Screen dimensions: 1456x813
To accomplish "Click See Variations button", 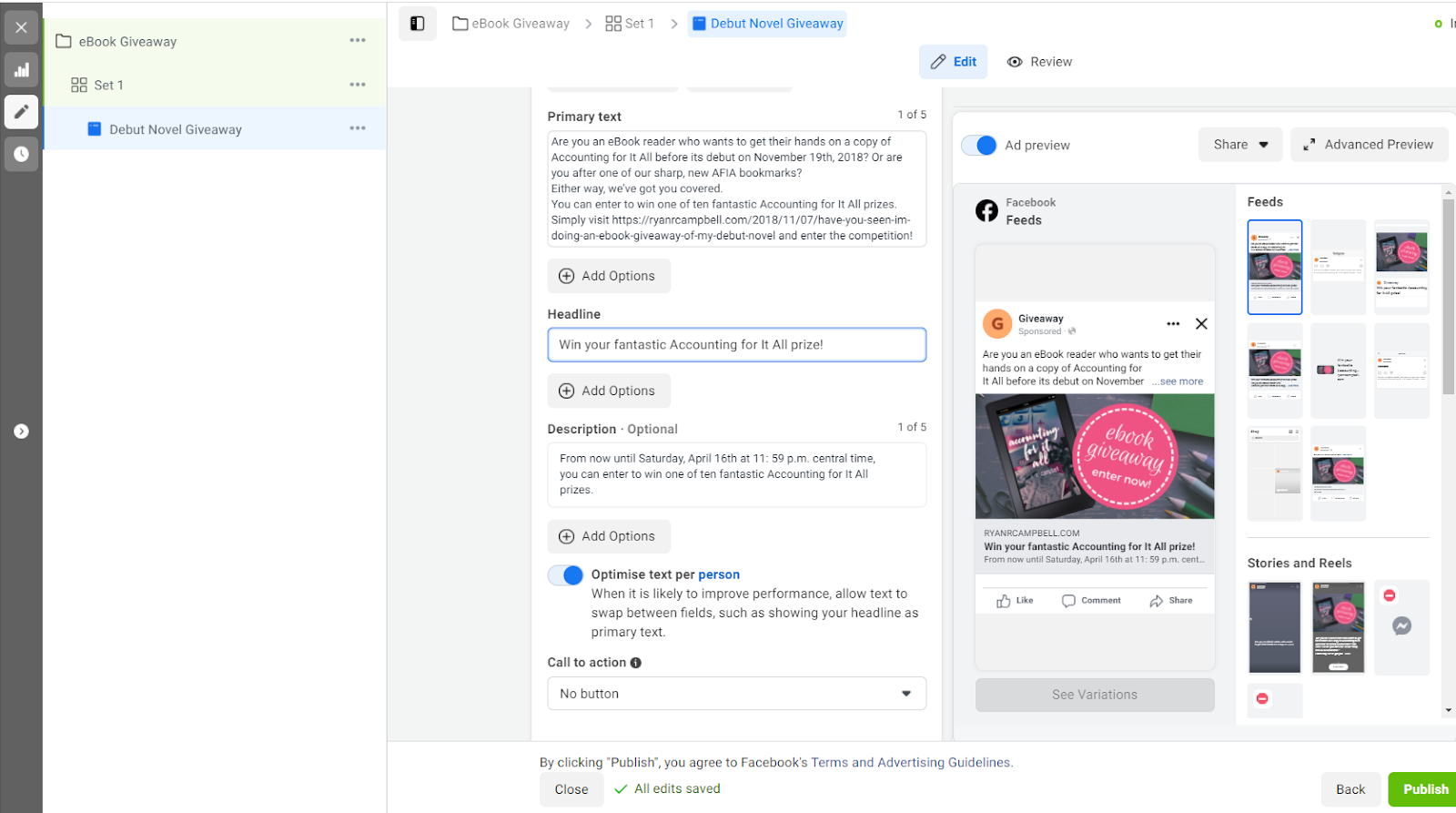I will point(1095,695).
